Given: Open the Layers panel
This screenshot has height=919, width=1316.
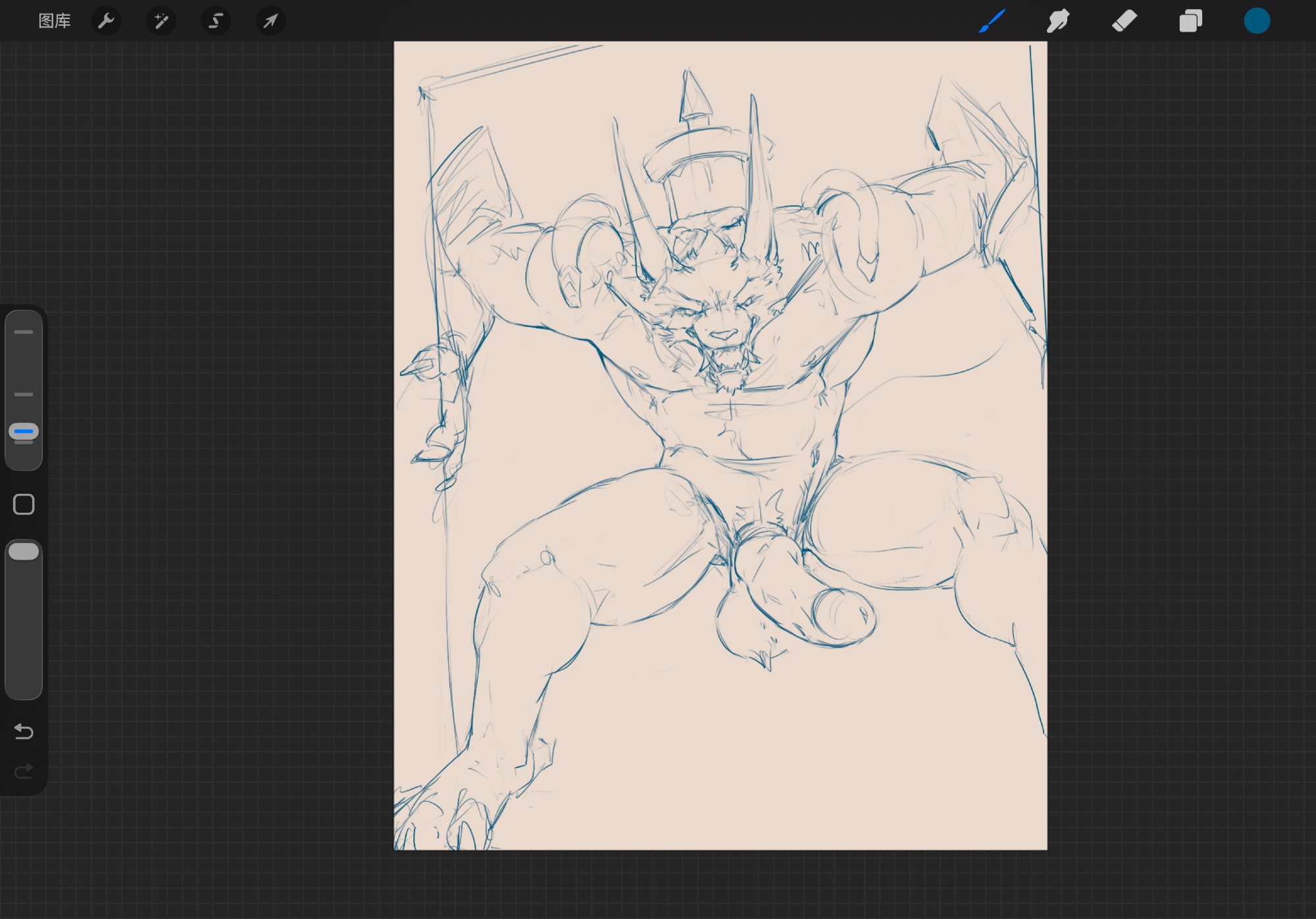Looking at the screenshot, I should 1190,21.
